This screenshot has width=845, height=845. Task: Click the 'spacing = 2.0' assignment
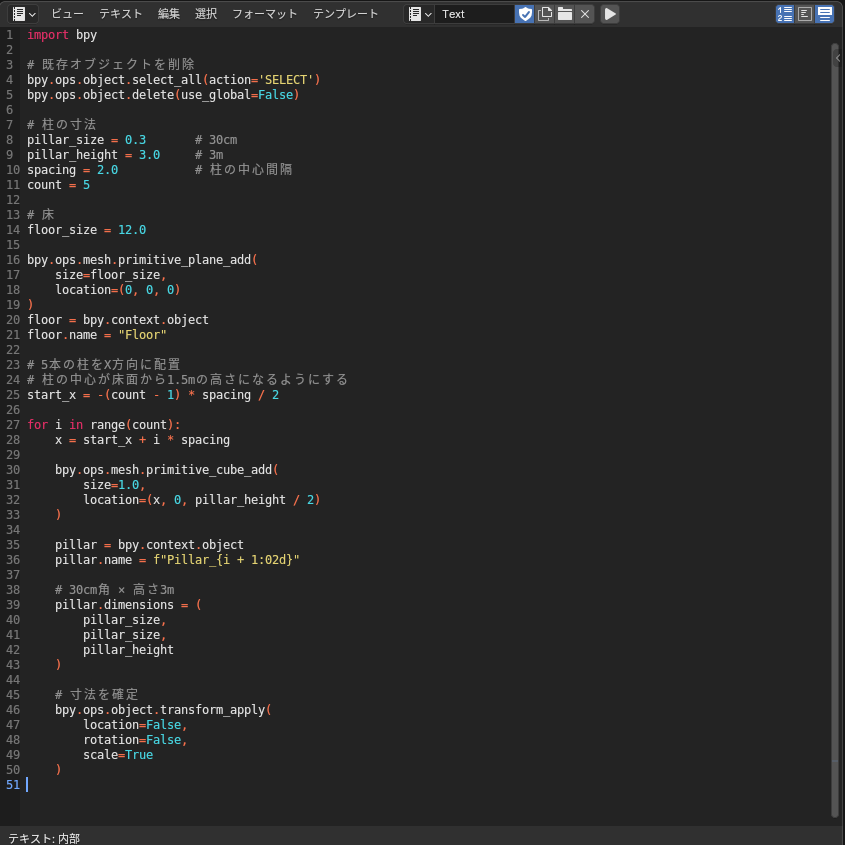coord(72,170)
